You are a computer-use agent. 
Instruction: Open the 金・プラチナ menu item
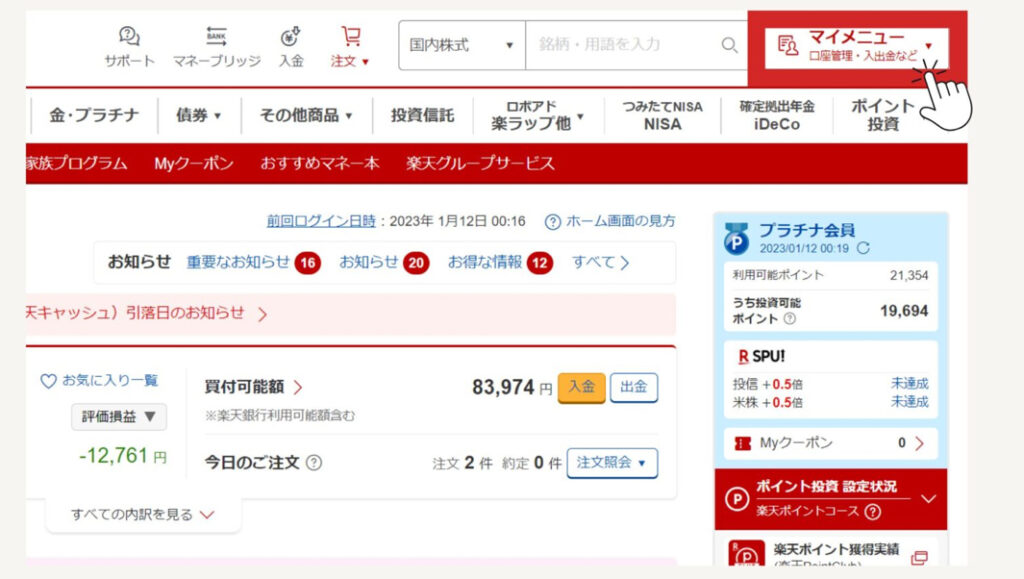pos(94,116)
